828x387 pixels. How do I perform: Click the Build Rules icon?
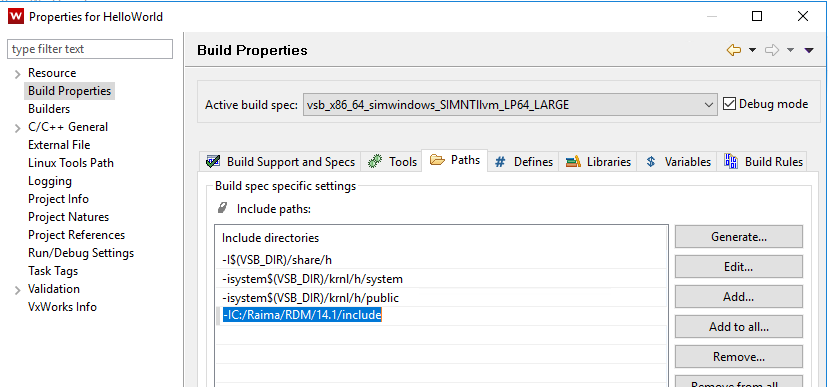point(731,161)
